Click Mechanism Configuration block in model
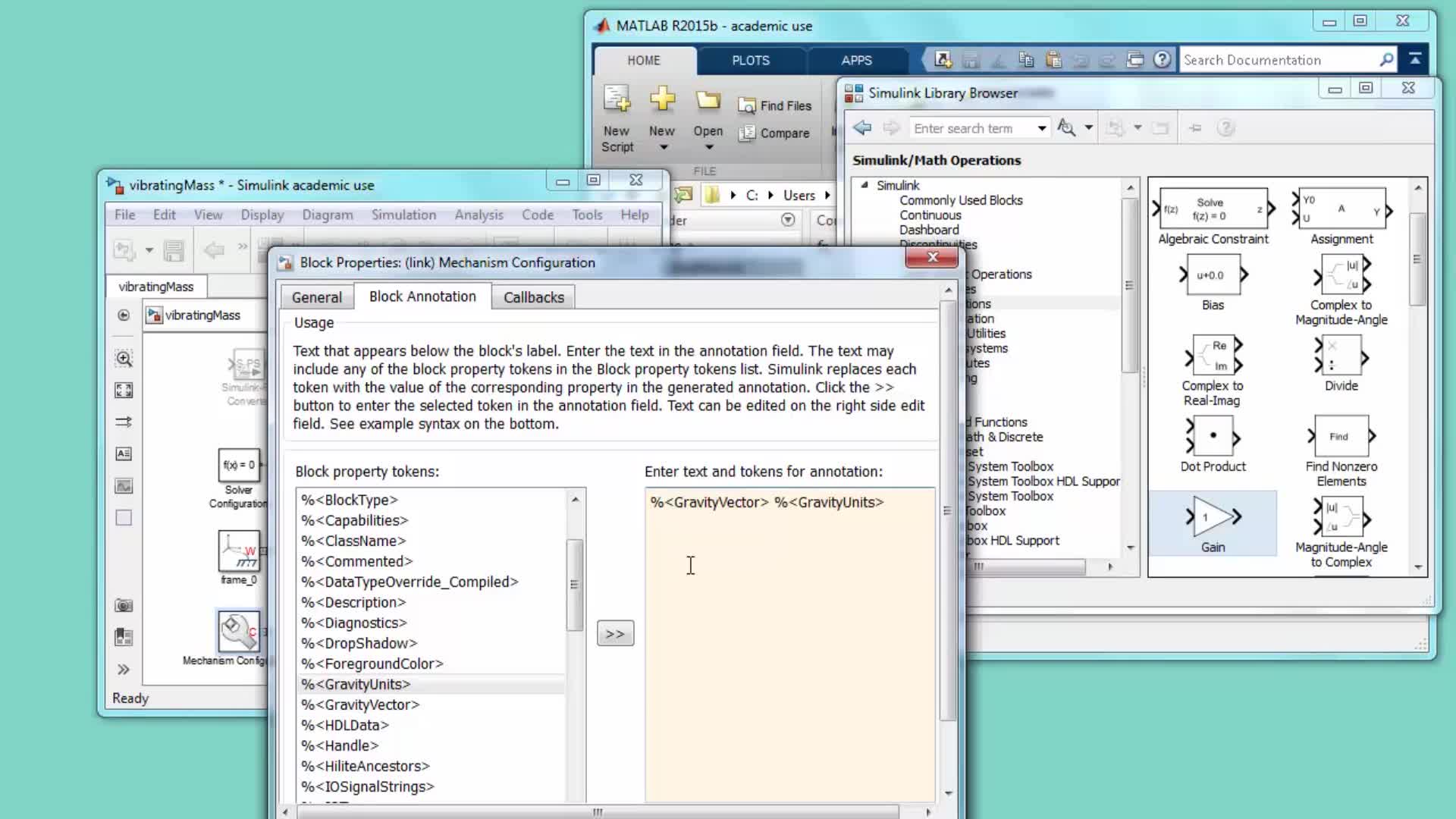 tap(239, 632)
